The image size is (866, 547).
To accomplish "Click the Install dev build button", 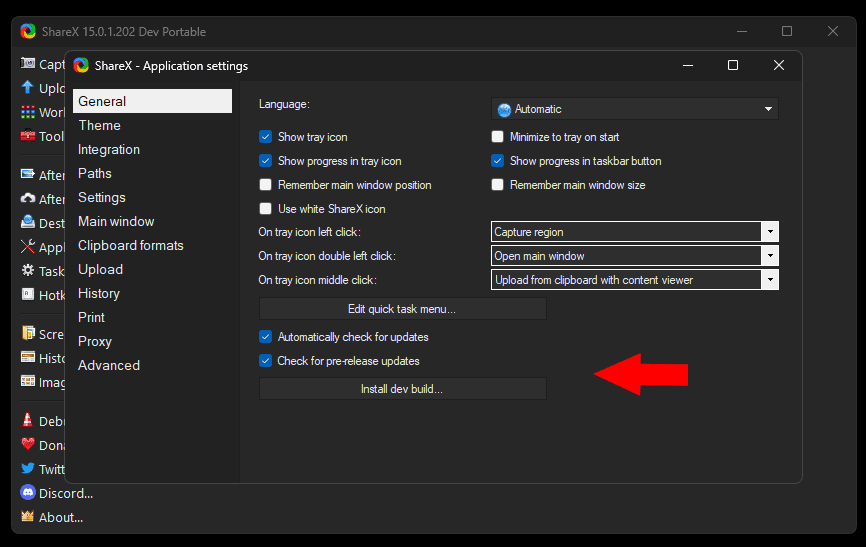I will [x=403, y=388].
